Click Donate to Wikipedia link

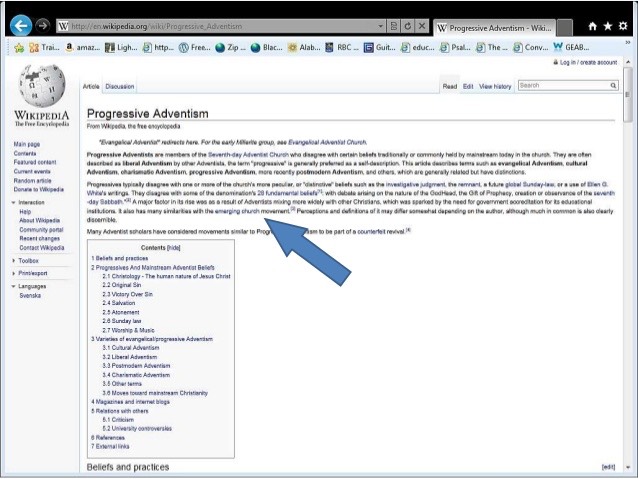click(x=39, y=189)
